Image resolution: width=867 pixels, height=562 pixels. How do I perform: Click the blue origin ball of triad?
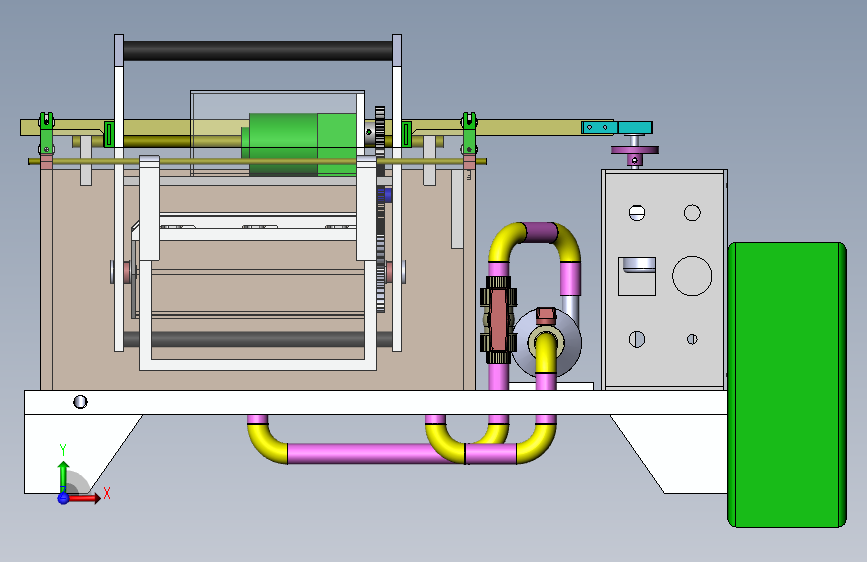pos(63,498)
